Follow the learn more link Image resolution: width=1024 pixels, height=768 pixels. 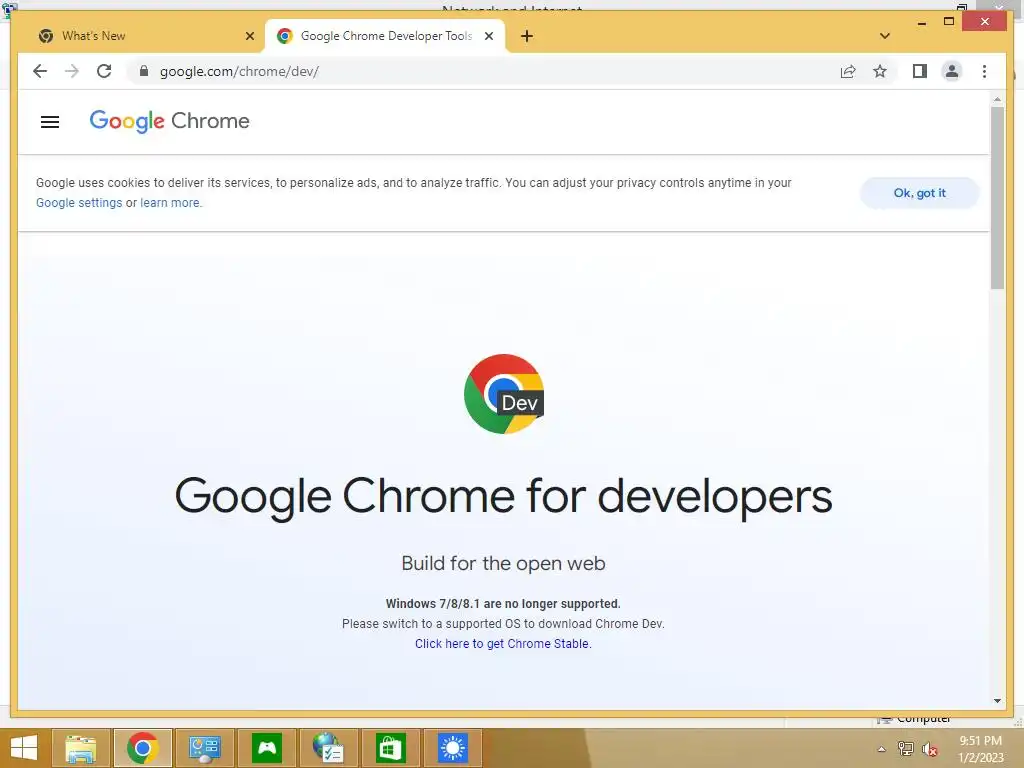coord(170,202)
